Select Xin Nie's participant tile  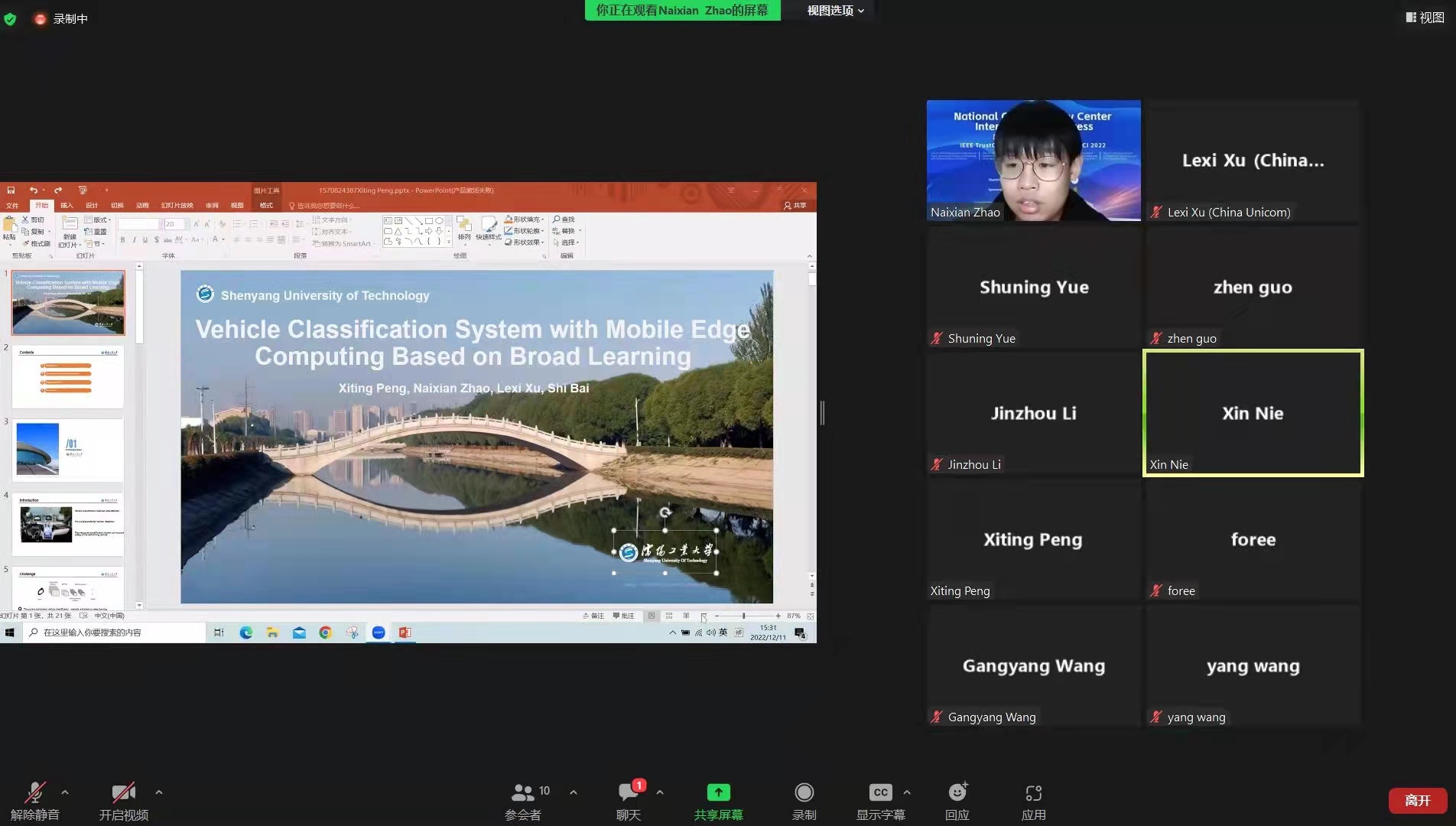point(1253,413)
